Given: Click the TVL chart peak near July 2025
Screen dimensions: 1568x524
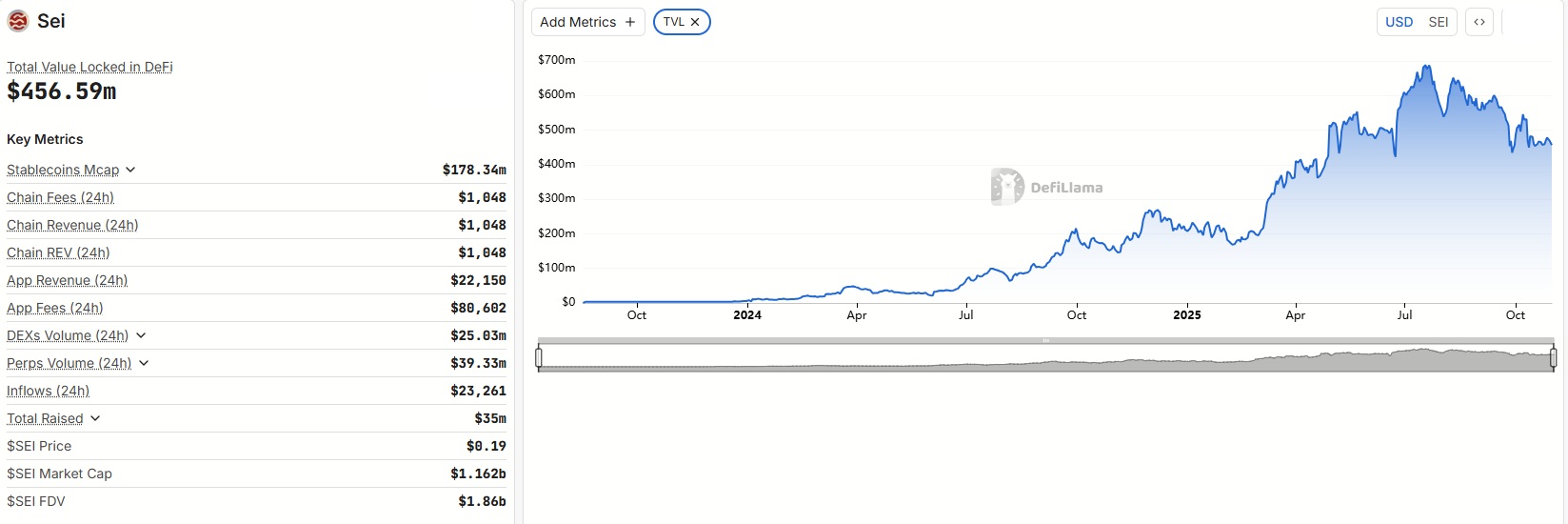Looking at the screenshot, I should coord(1426,67).
